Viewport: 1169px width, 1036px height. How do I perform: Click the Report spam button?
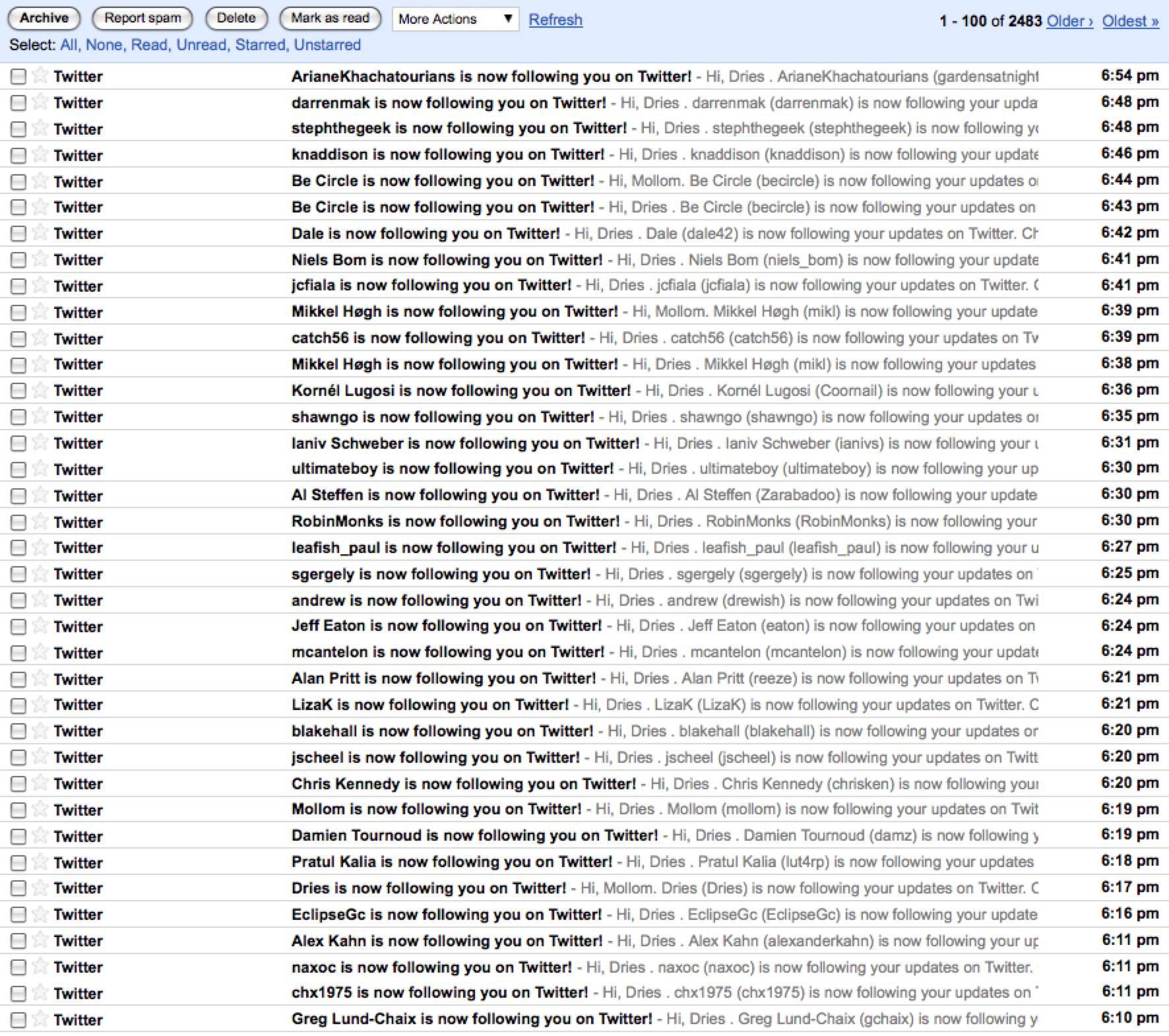(142, 18)
